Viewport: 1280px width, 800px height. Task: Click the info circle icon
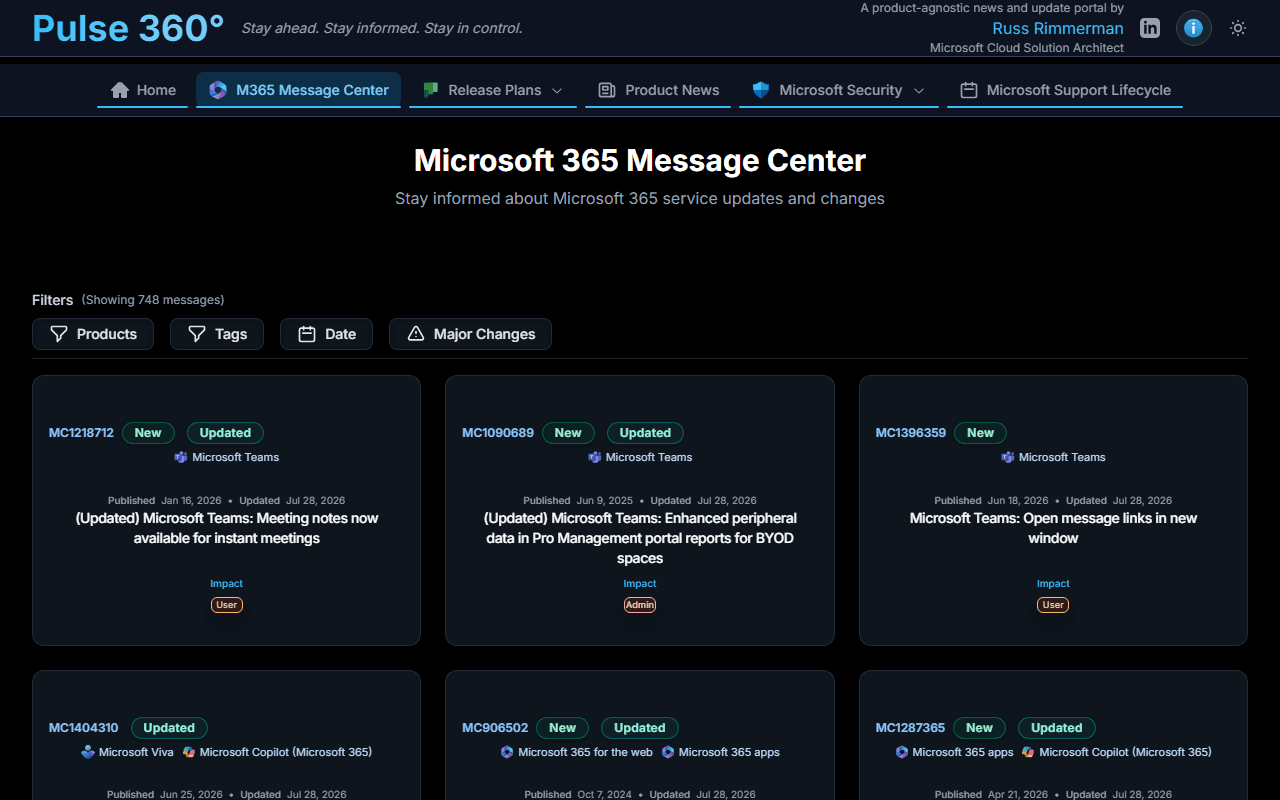[x=1193, y=28]
